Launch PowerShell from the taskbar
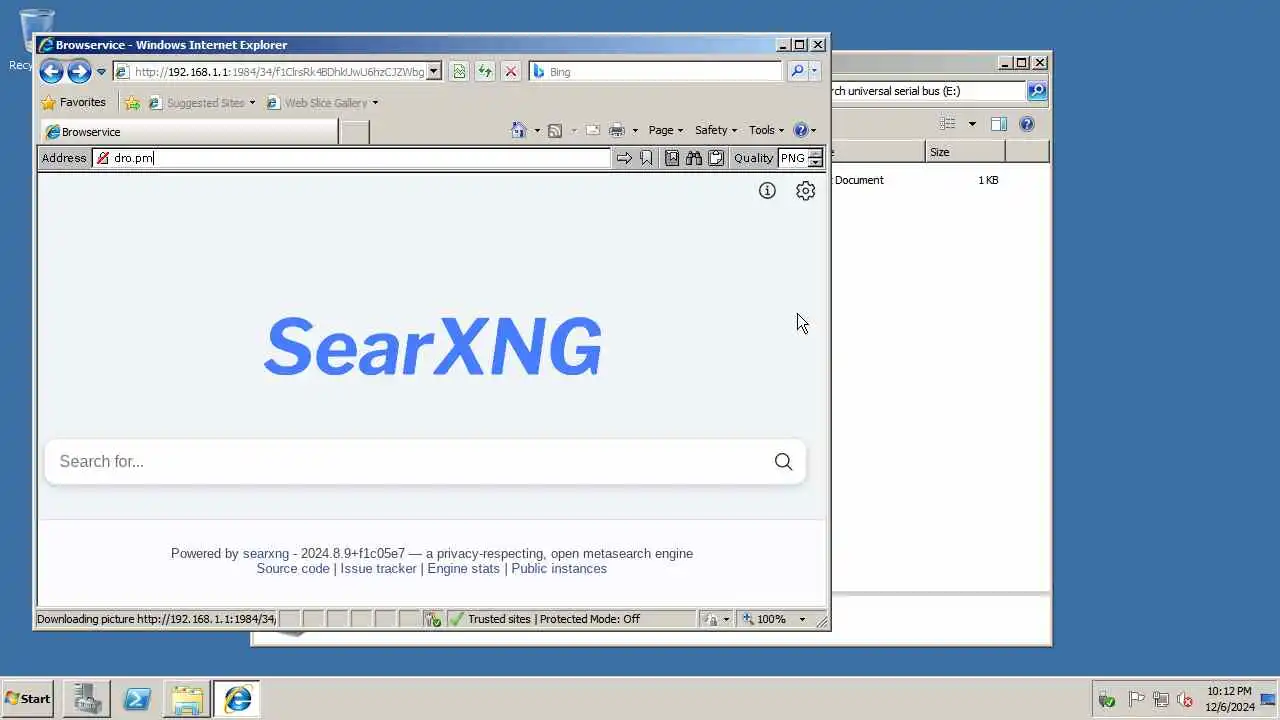Screen dimensions: 1280x720 pyautogui.click(x=137, y=699)
